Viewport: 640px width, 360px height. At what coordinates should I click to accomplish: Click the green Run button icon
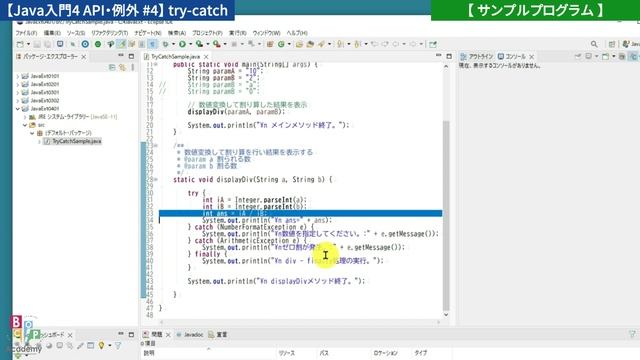(x=182, y=44)
